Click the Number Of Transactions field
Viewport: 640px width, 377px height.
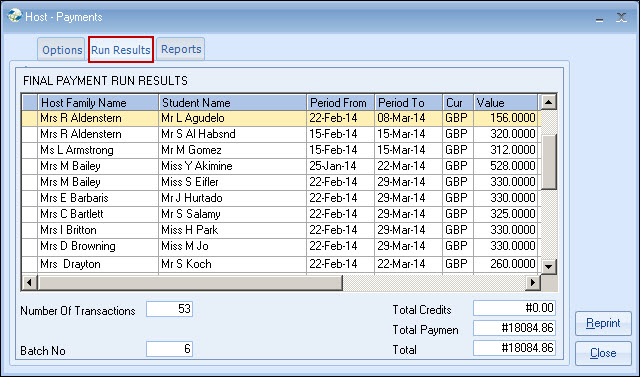click(169, 309)
